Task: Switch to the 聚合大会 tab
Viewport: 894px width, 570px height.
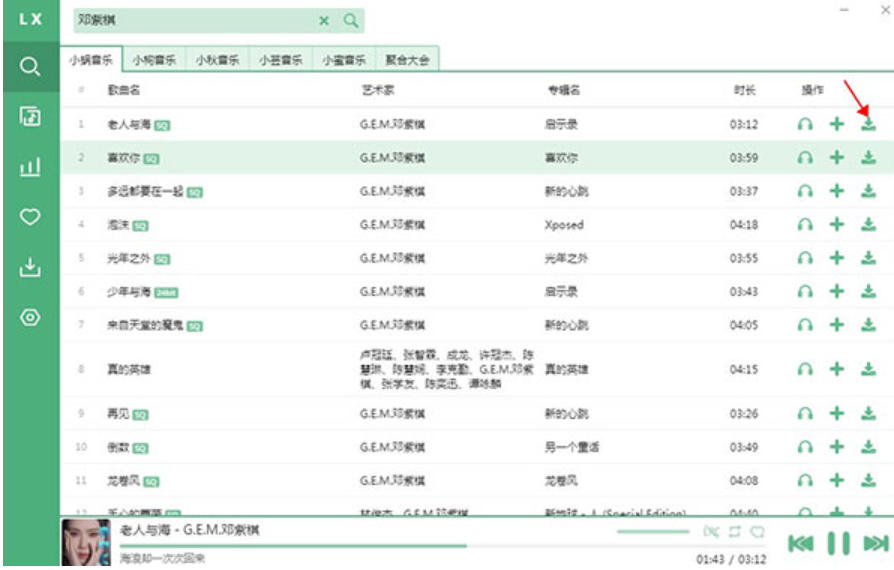Action: pyautogui.click(x=407, y=60)
